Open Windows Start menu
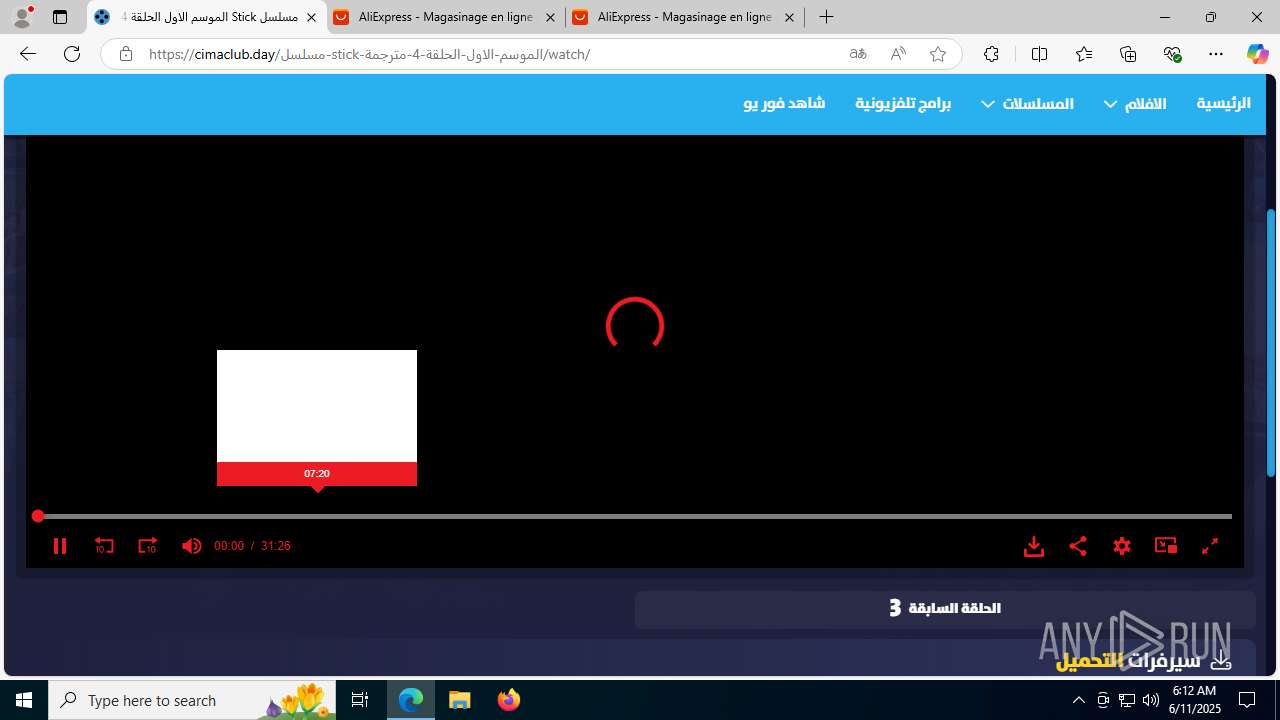Viewport: 1280px width, 720px height. pos(24,700)
